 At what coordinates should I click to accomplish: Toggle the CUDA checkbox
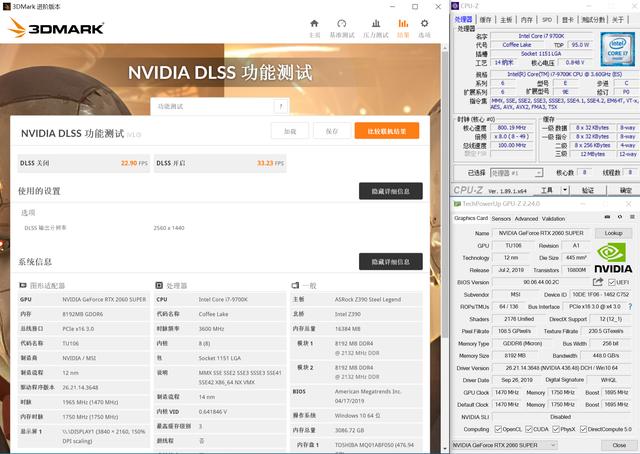pos(529,429)
